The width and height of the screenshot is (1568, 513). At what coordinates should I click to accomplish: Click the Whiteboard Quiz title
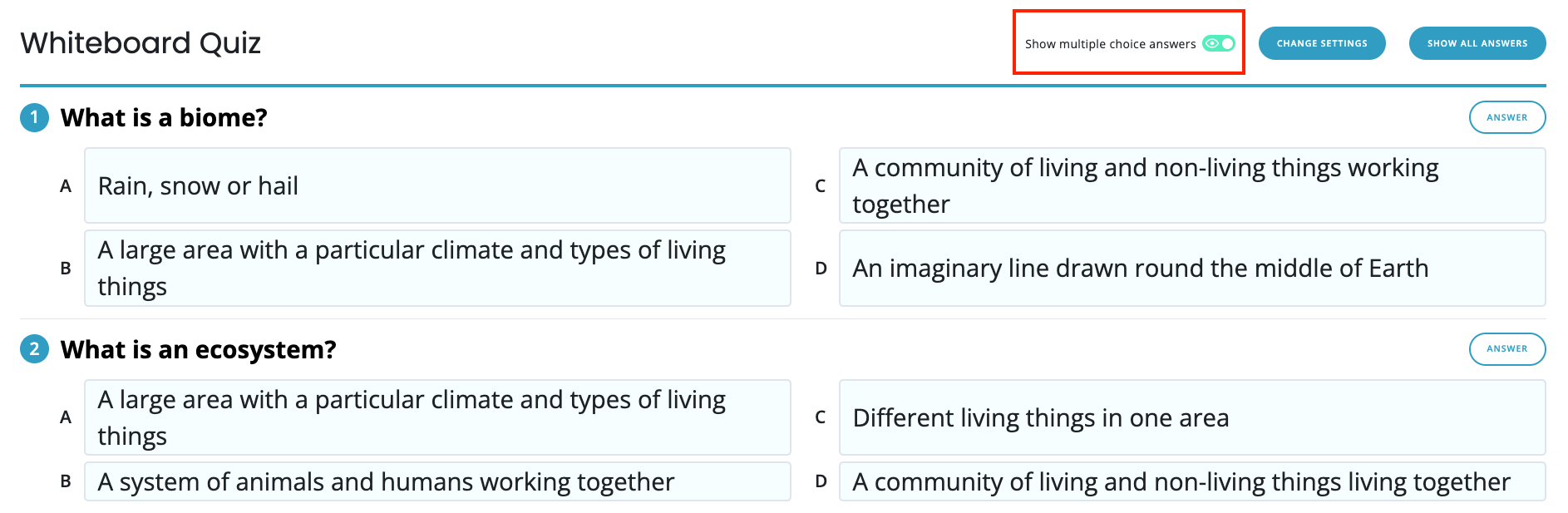pos(141,42)
